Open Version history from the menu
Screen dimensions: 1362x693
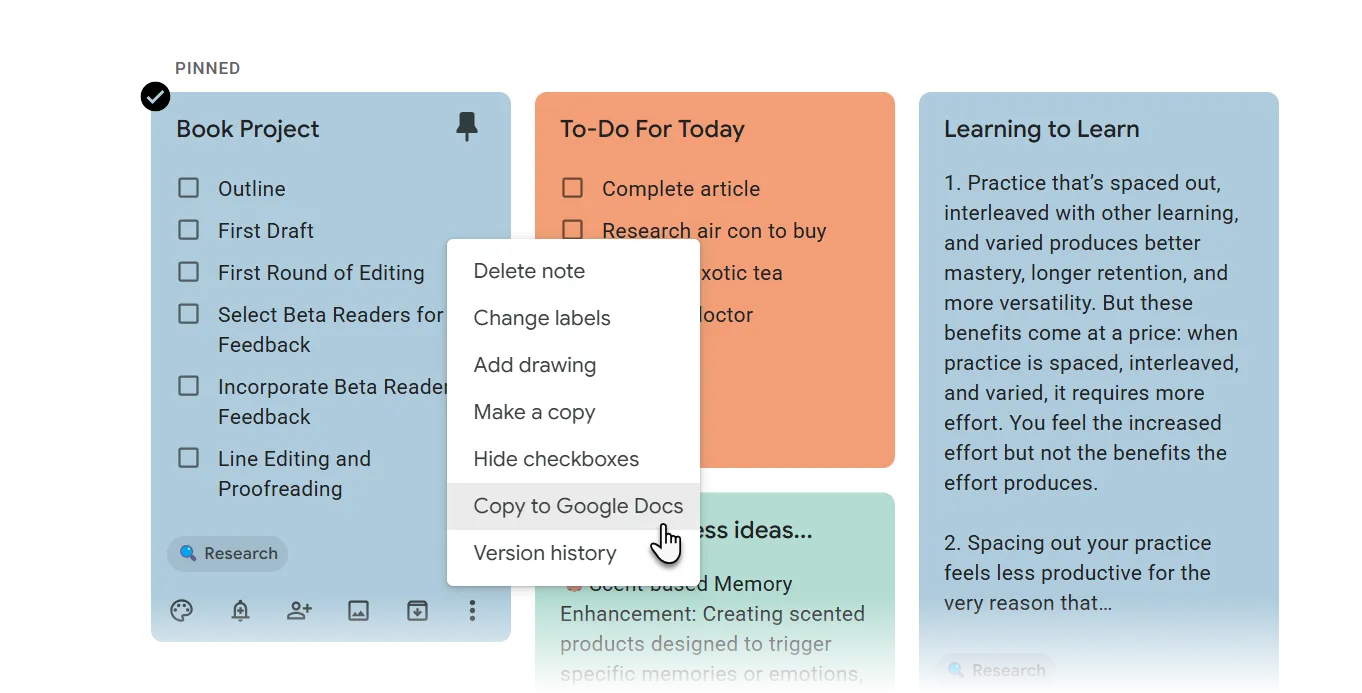(545, 552)
